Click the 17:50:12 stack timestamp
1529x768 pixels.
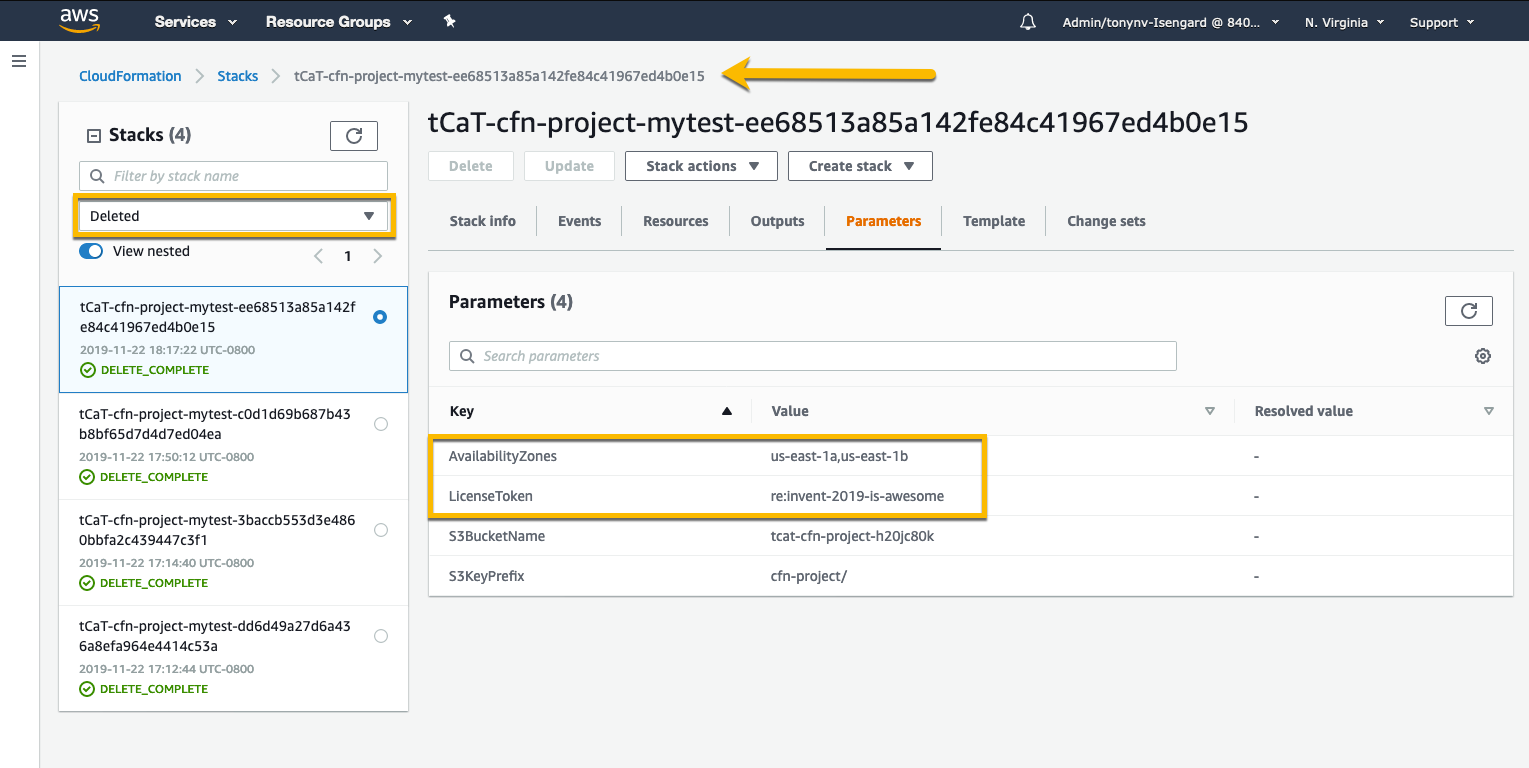(x=167, y=457)
